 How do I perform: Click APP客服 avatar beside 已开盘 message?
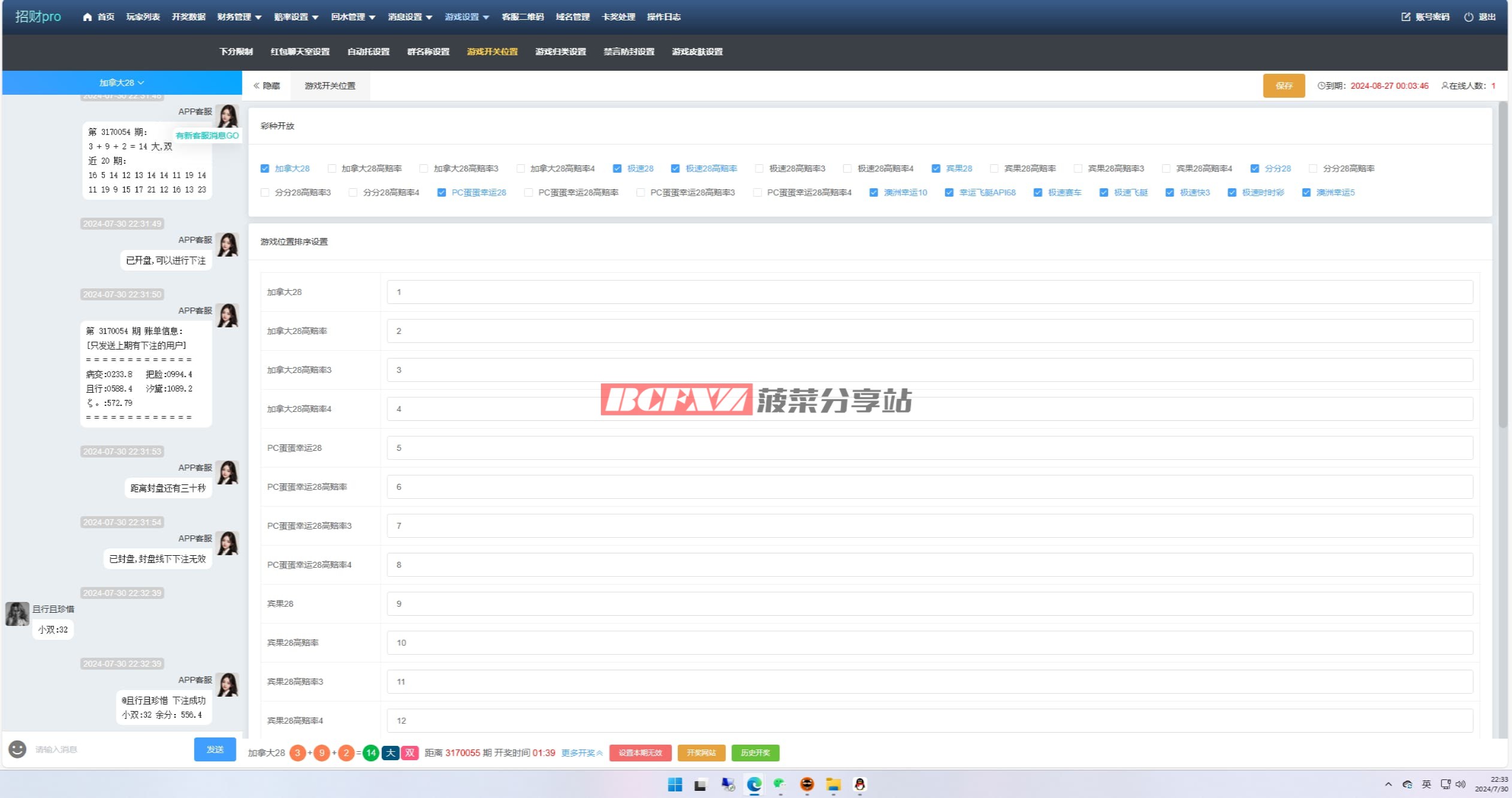[228, 245]
